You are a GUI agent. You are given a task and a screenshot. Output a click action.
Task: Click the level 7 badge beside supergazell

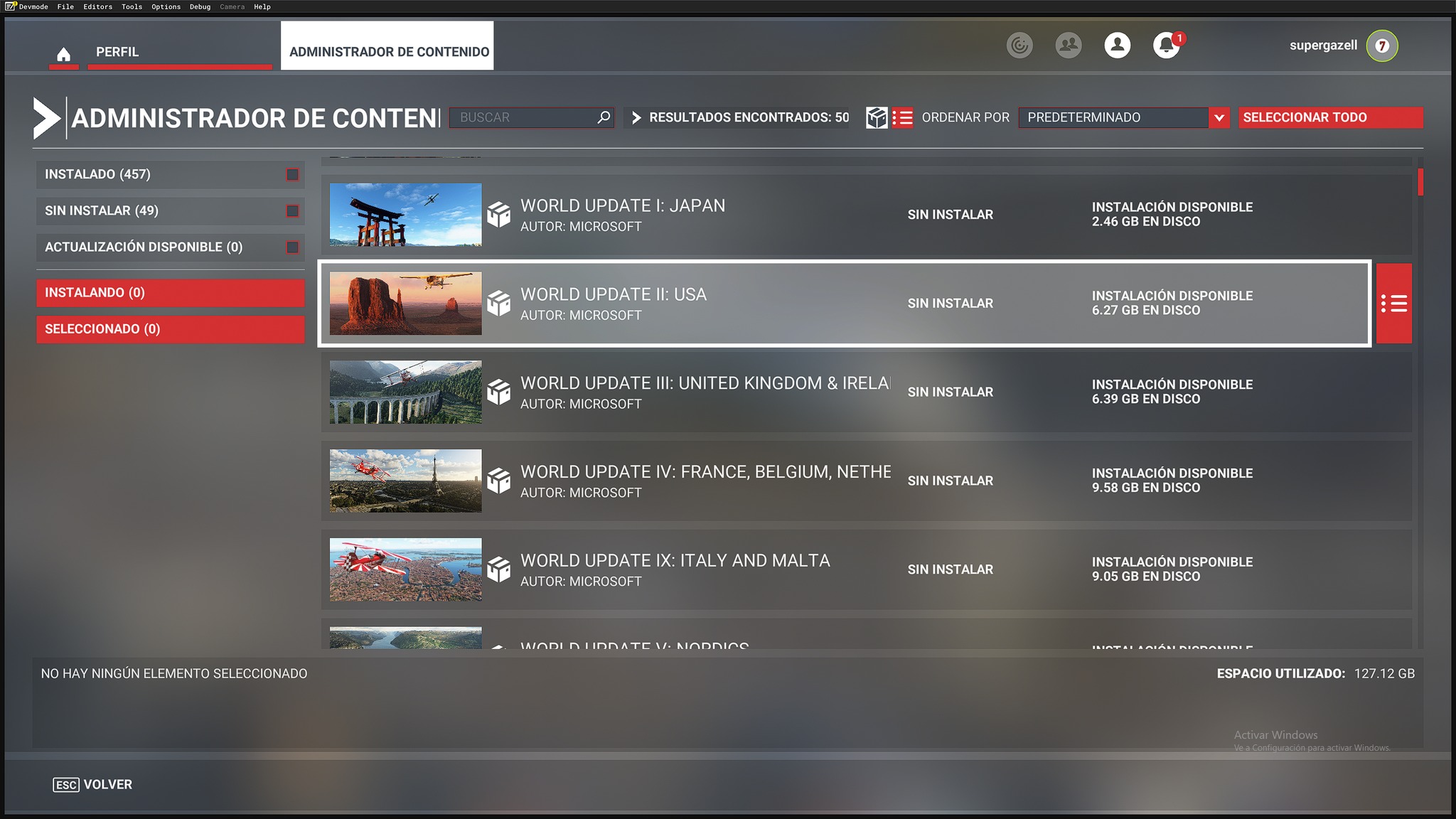1382,45
